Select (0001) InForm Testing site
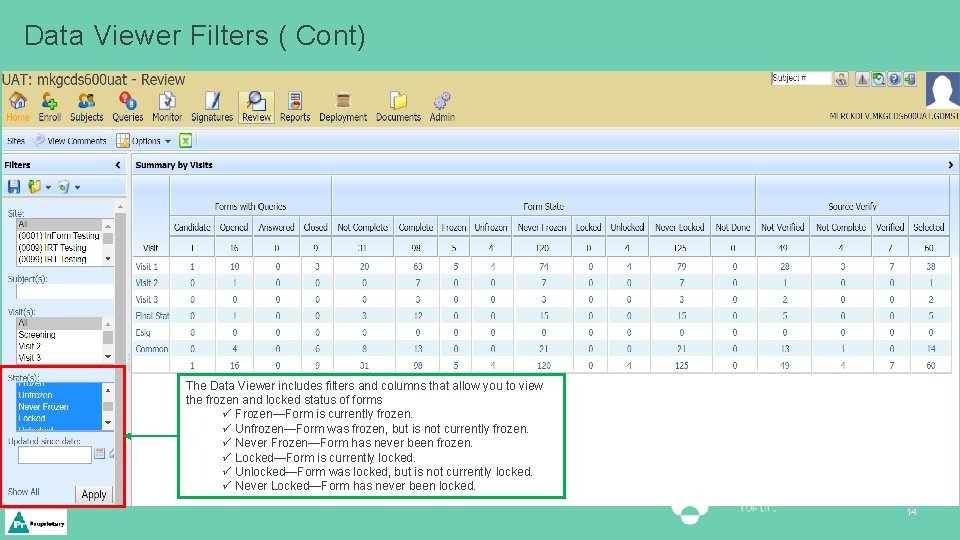Image resolution: width=960 pixels, height=540 pixels. pos(59,236)
